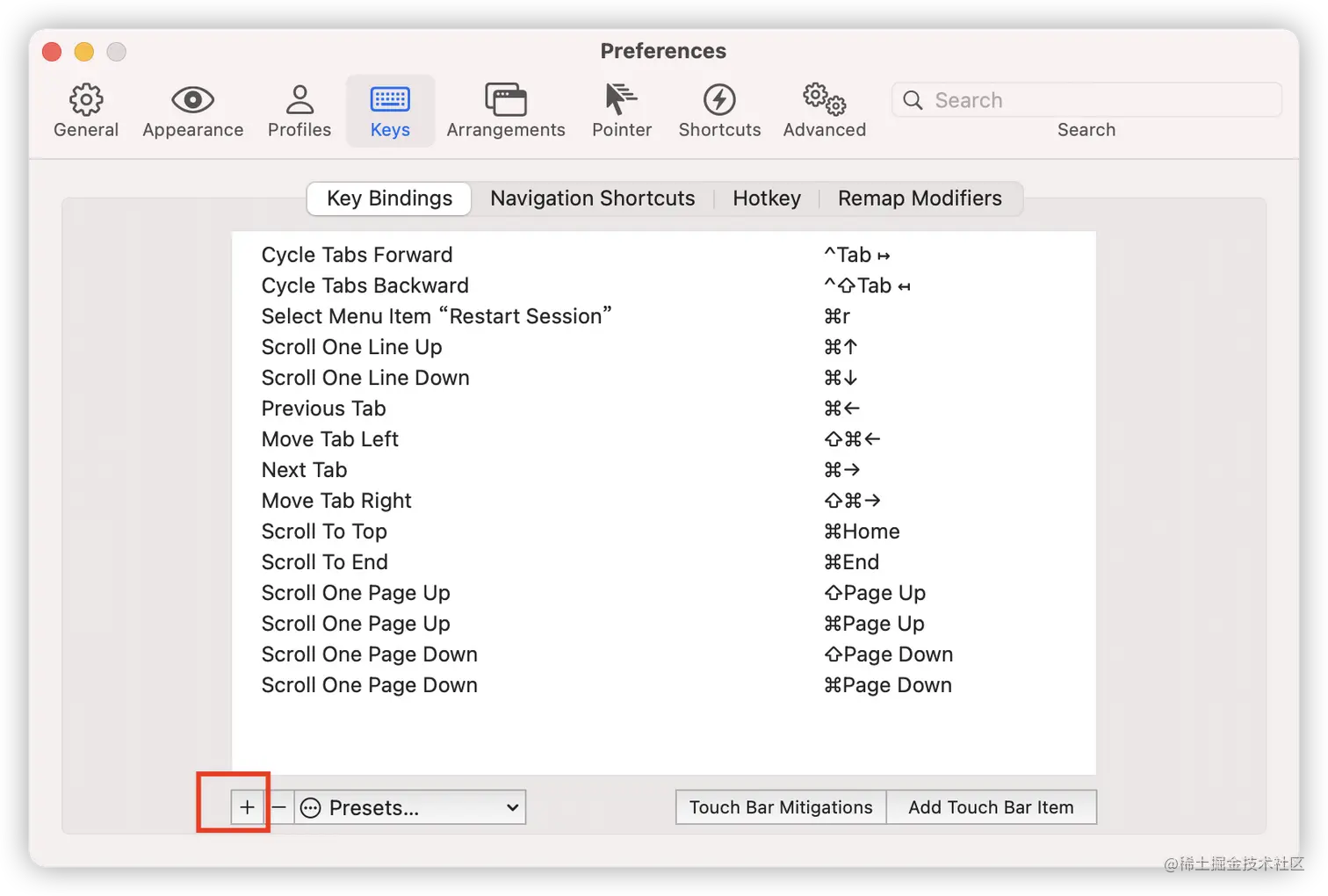Select the Move Tab Left binding
Viewport: 1328px width, 896px height.
(x=663, y=439)
